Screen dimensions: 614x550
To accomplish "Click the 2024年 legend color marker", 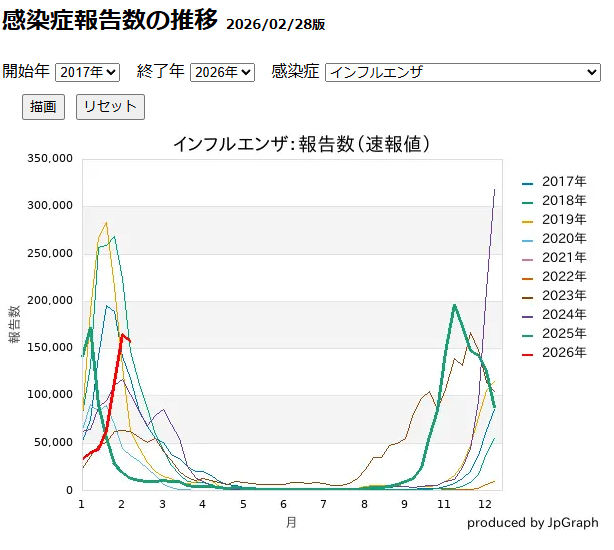I will pos(528,315).
